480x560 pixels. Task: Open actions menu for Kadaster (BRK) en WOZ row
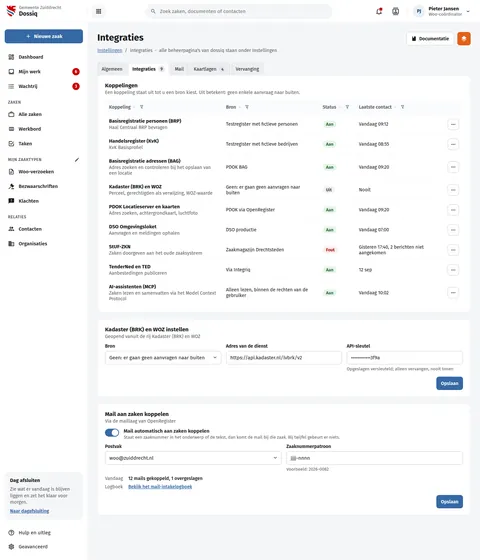[453, 190]
